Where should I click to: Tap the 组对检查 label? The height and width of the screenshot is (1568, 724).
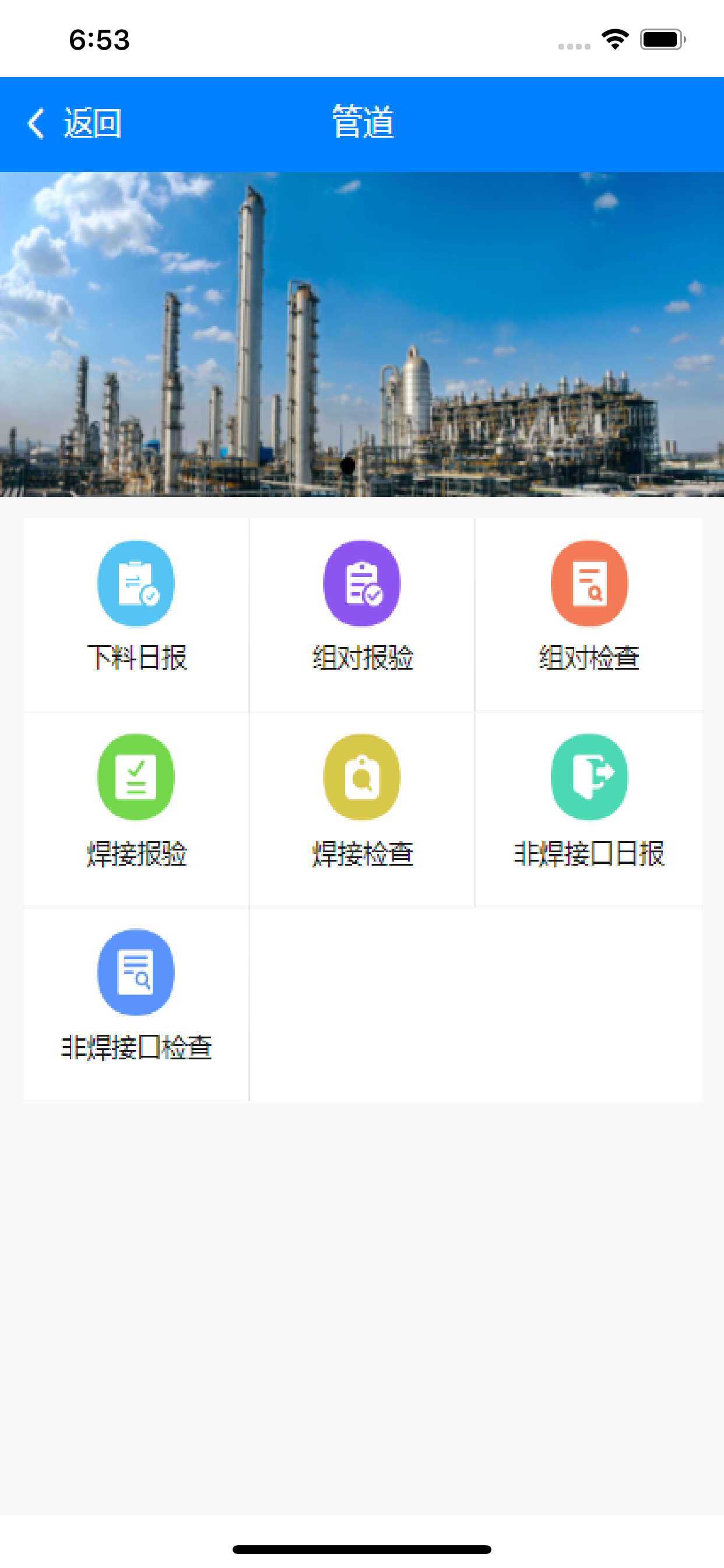(589, 658)
